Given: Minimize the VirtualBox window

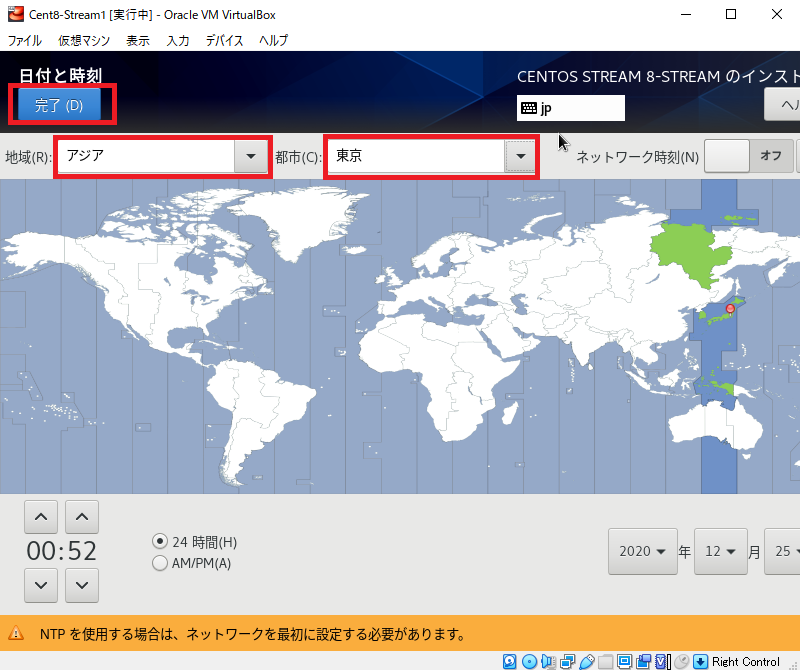Looking at the screenshot, I should tap(686, 14).
